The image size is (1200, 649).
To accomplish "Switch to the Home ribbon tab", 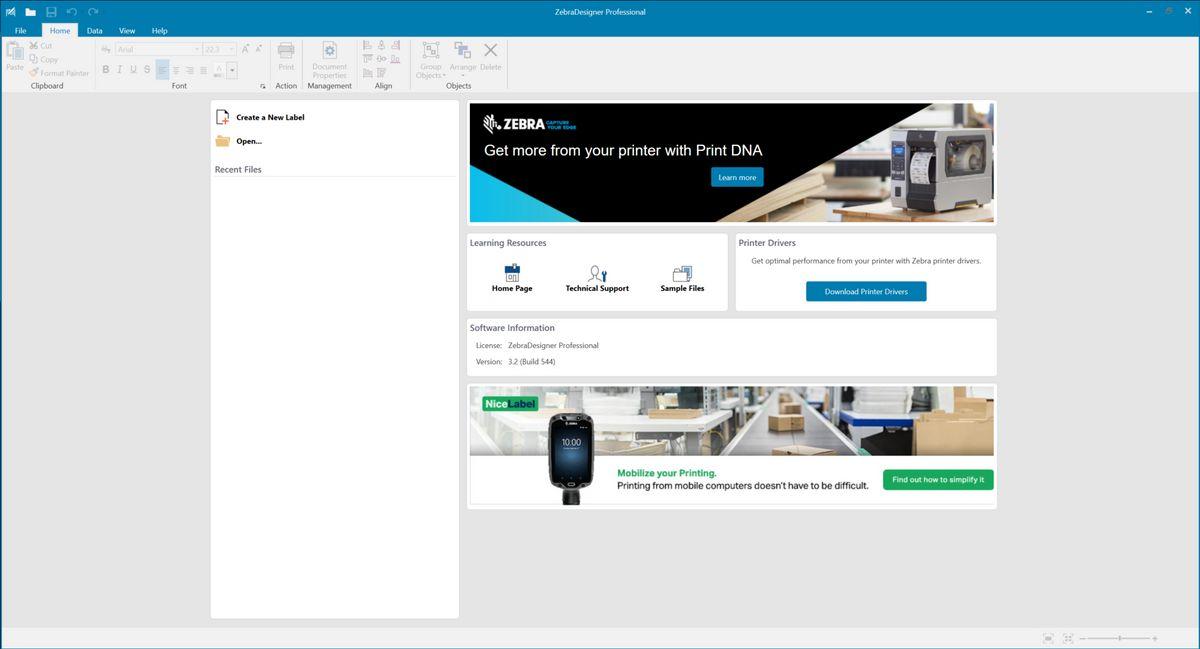I will tap(60, 31).
